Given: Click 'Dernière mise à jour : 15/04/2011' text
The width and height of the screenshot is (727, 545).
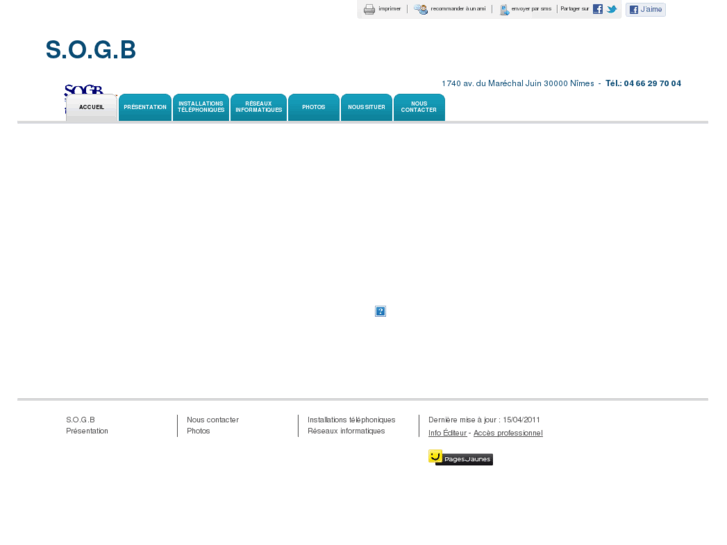Looking at the screenshot, I should [484, 420].
